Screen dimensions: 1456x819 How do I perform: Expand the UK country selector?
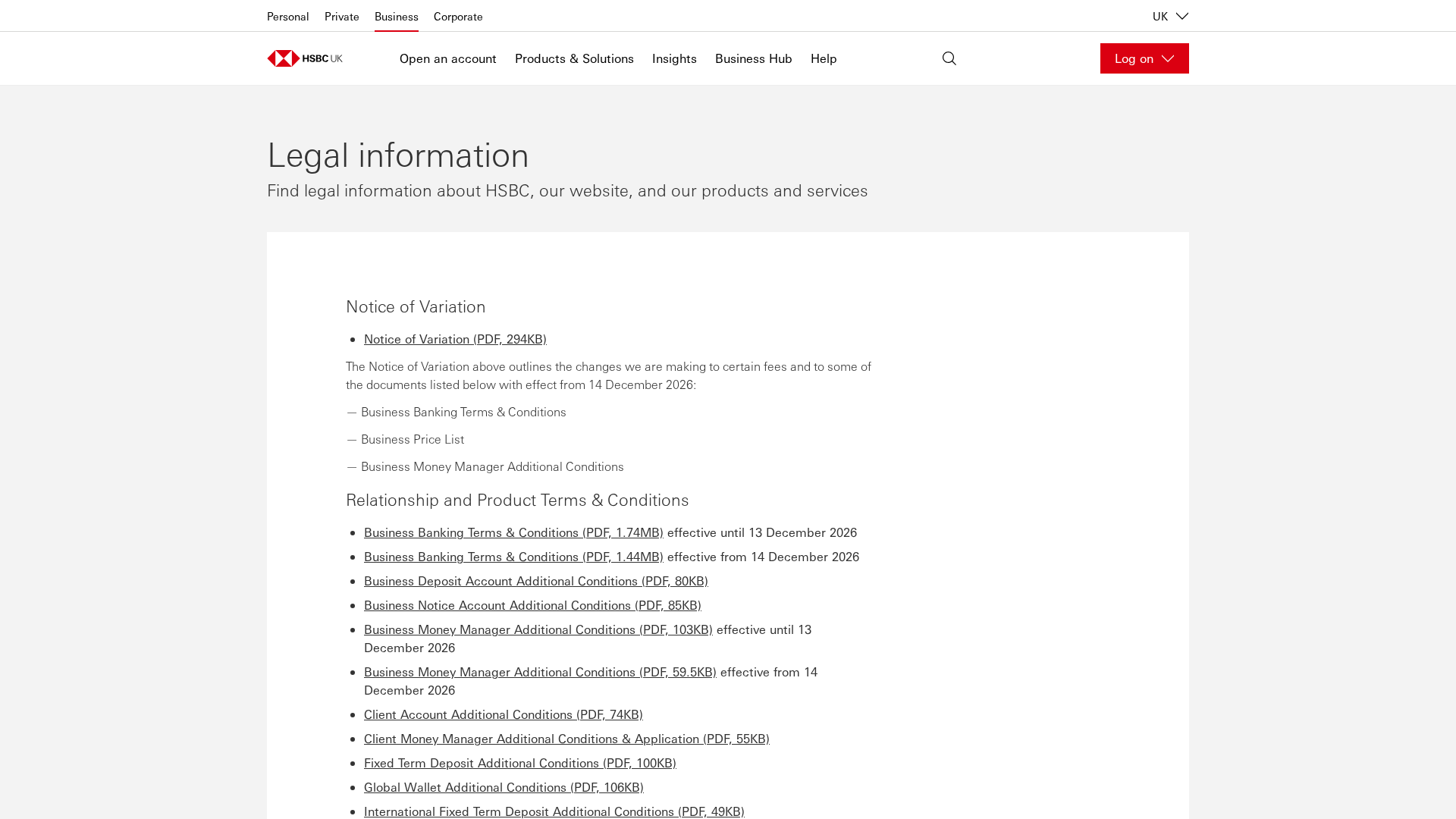[1170, 16]
